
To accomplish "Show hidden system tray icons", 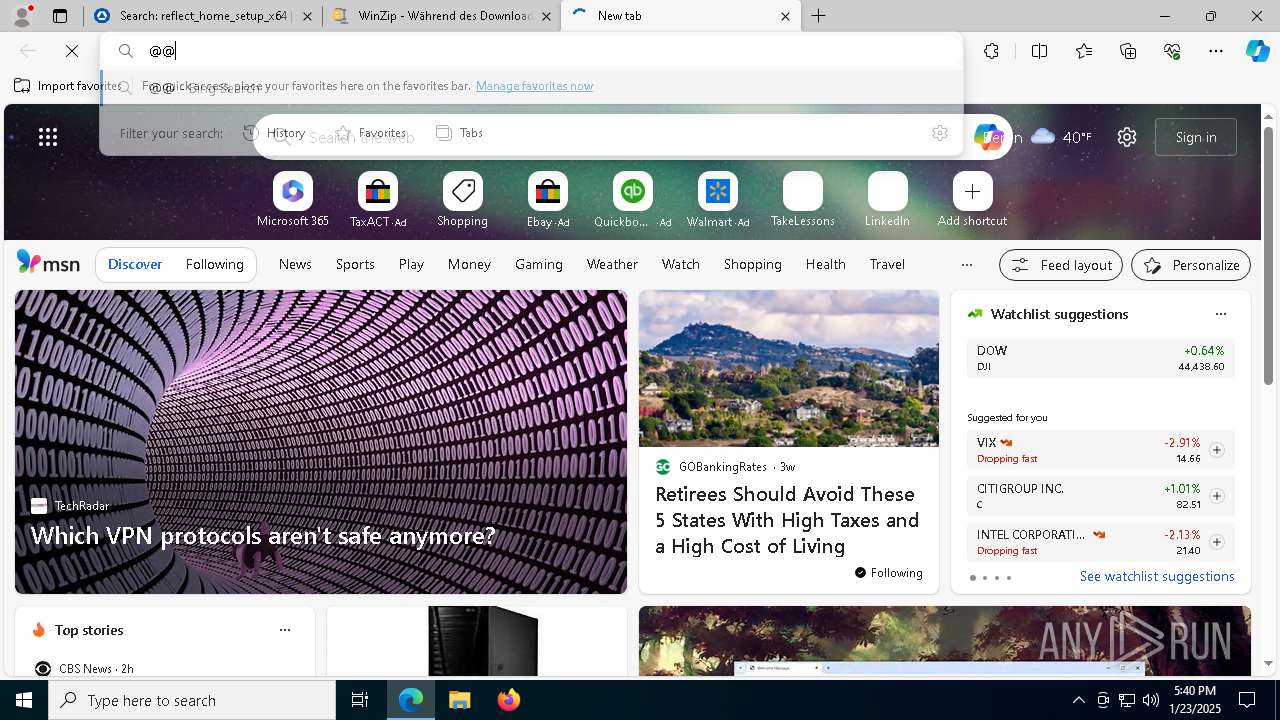I will [1078, 700].
